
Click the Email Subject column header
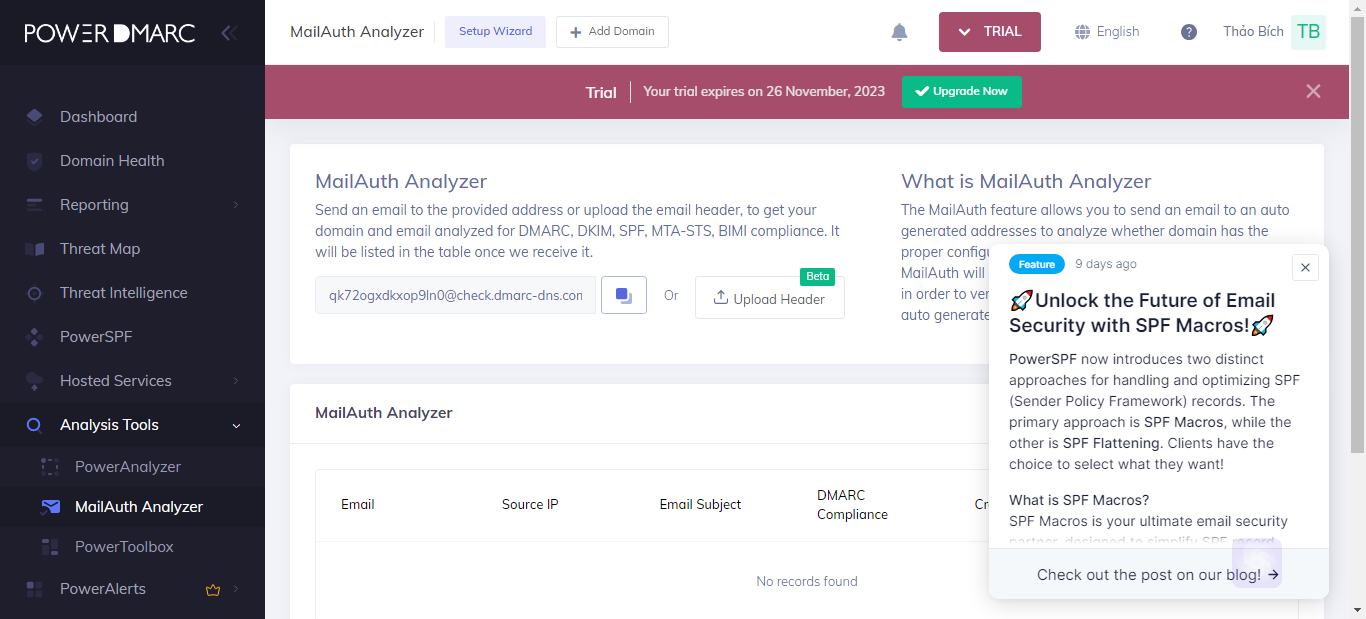701,505
